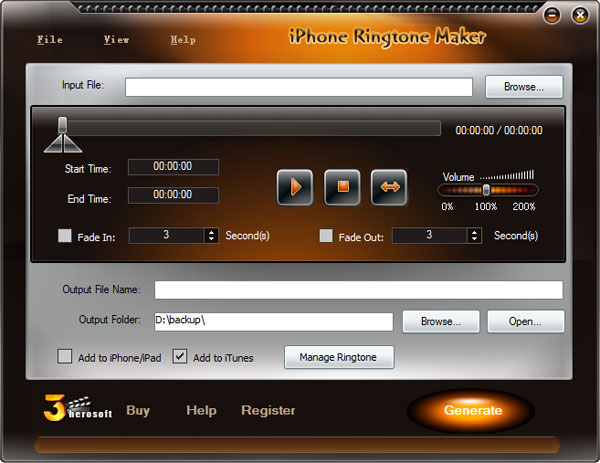Decrease Fade In seconds with down arrow
600x463 pixels.
(211, 239)
